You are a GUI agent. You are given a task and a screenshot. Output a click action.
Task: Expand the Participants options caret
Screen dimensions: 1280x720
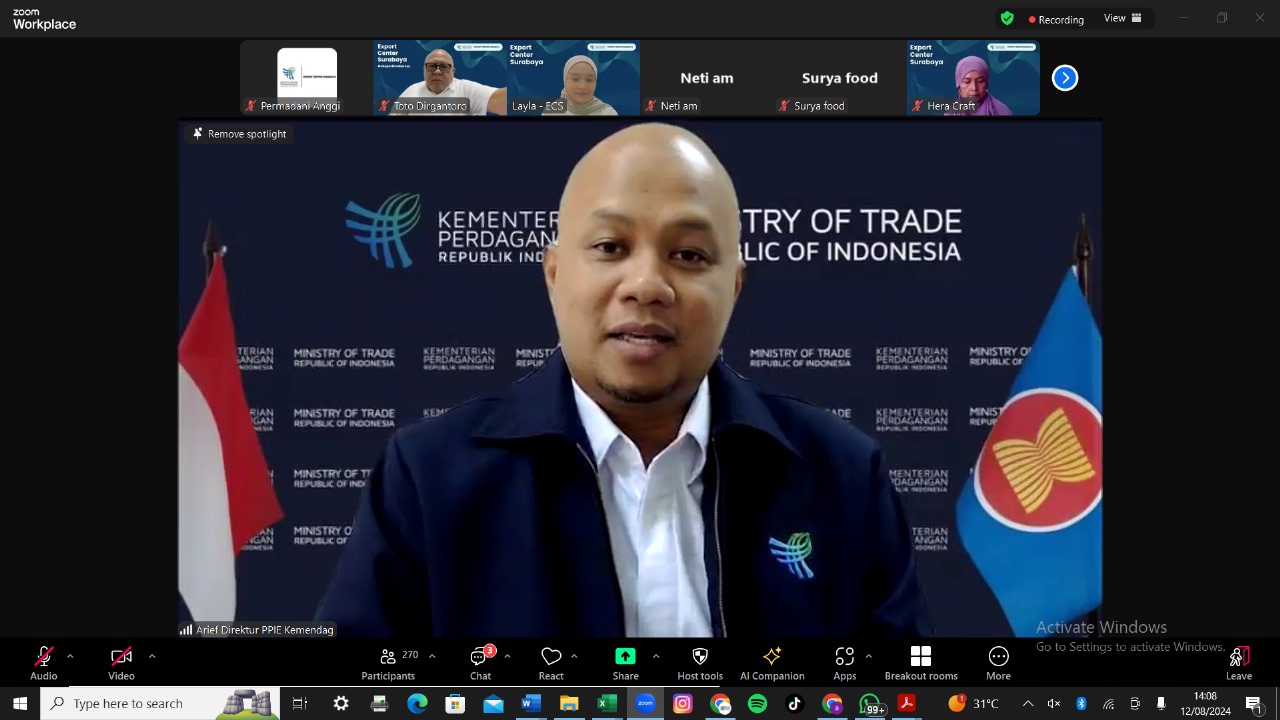tap(432, 656)
